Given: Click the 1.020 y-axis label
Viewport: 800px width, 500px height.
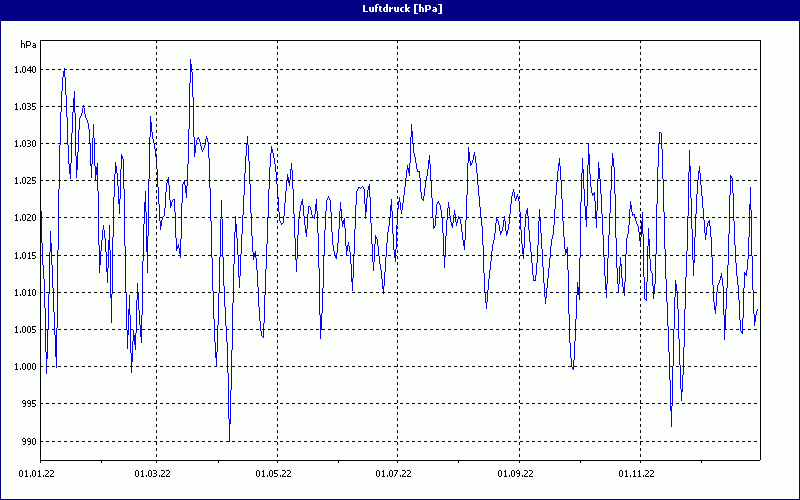Looking at the screenshot, I should pos(26,218).
